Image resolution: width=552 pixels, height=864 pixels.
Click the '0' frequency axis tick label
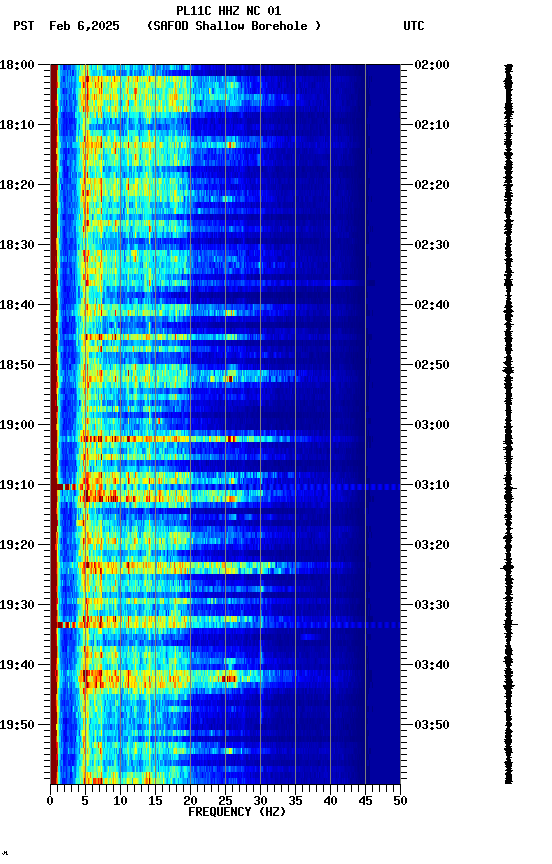pos(50,801)
